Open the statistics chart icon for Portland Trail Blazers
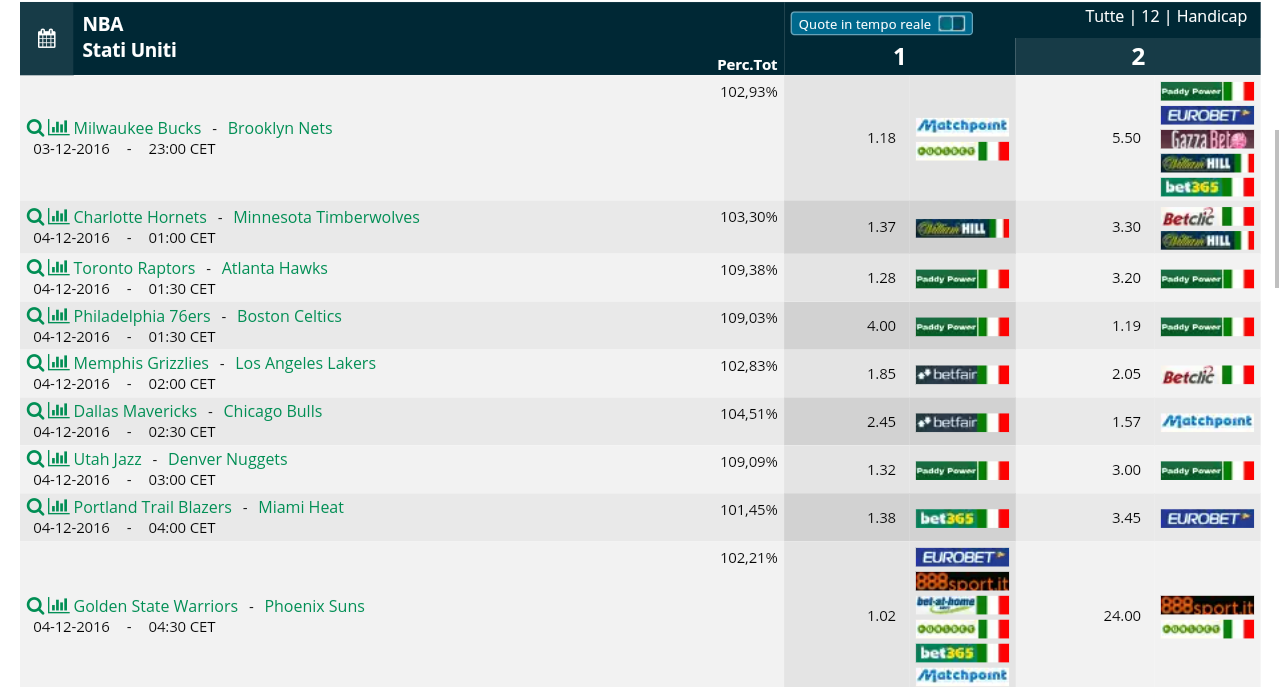 tap(58, 507)
